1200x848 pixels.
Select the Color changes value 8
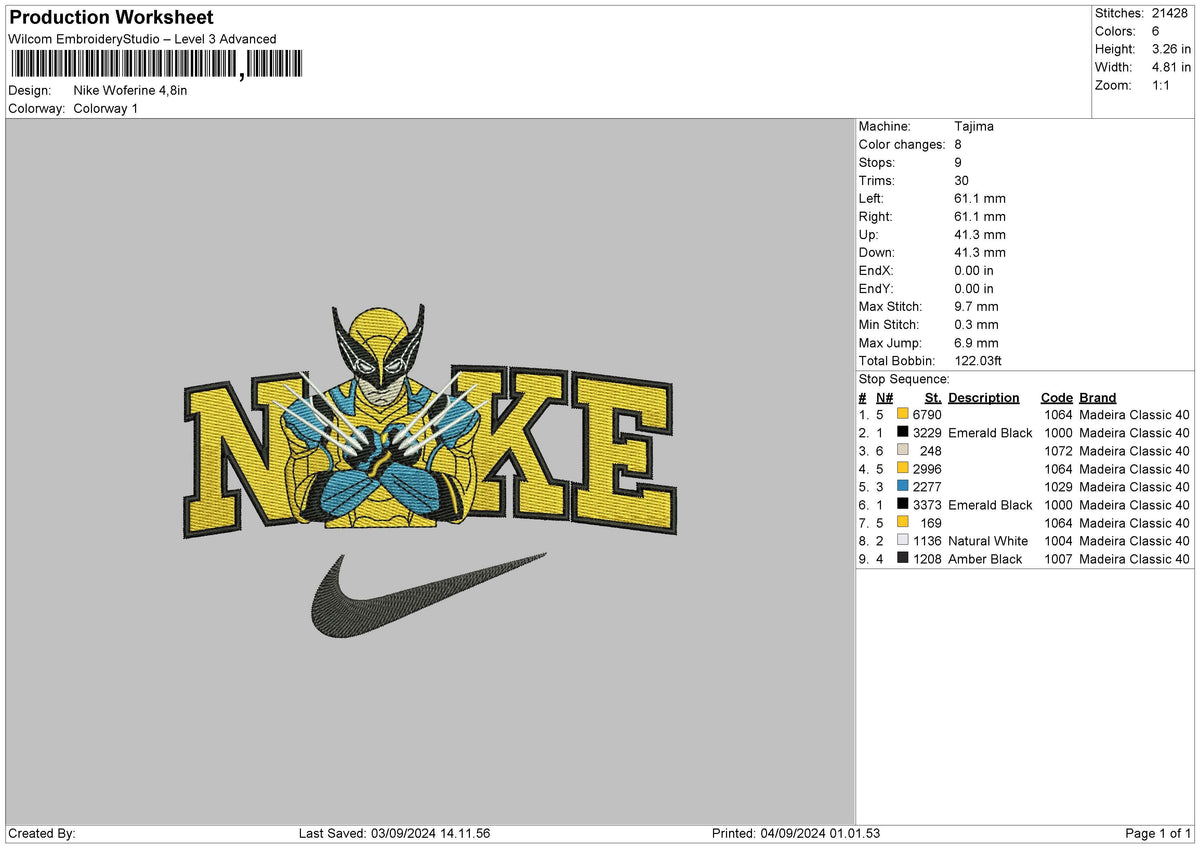959,144
